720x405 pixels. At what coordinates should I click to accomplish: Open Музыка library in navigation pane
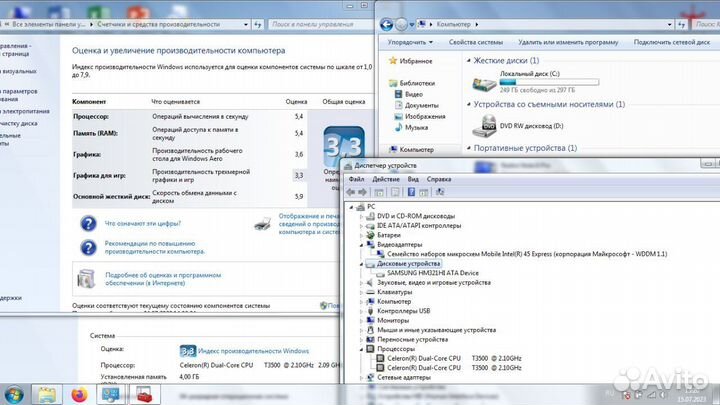tap(416, 128)
